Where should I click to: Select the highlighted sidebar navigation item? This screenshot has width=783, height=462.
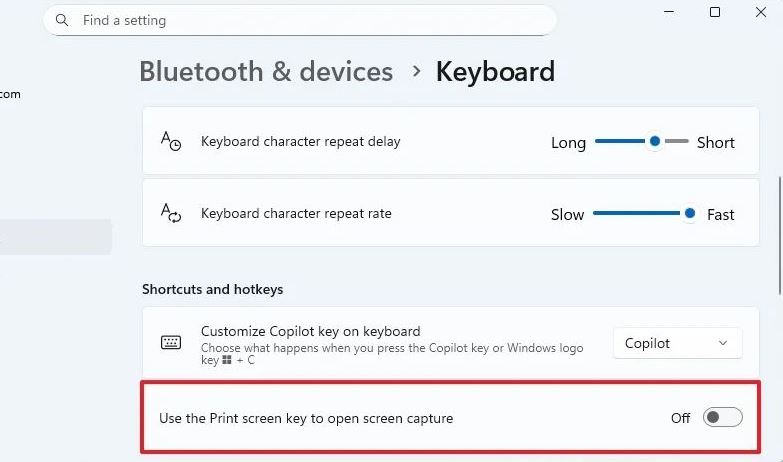coord(55,237)
